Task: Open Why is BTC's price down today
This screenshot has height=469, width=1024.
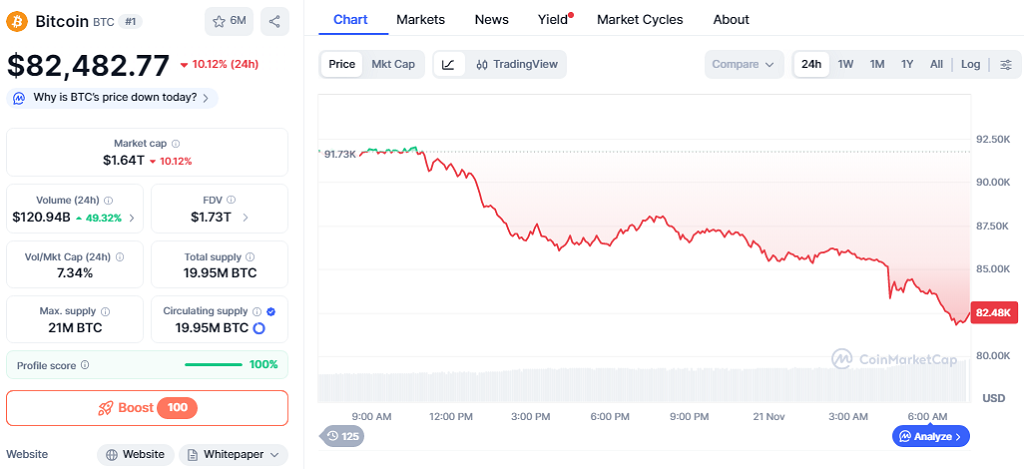Action: tap(112, 98)
